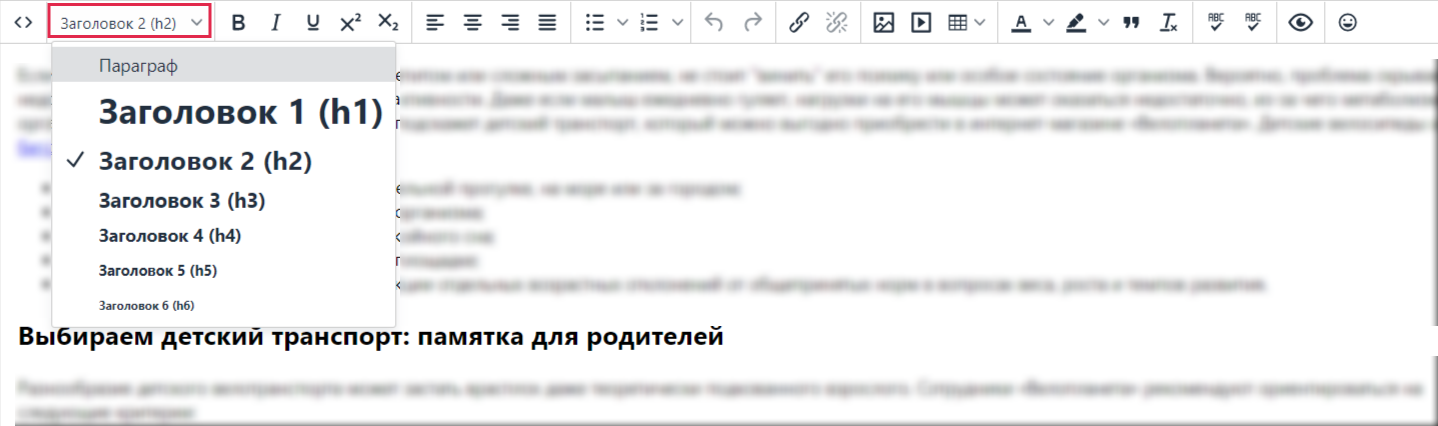Image resolution: width=1438 pixels, height=426 pixels.
Task: Toggle bold formatting
Action: [238, 22]
